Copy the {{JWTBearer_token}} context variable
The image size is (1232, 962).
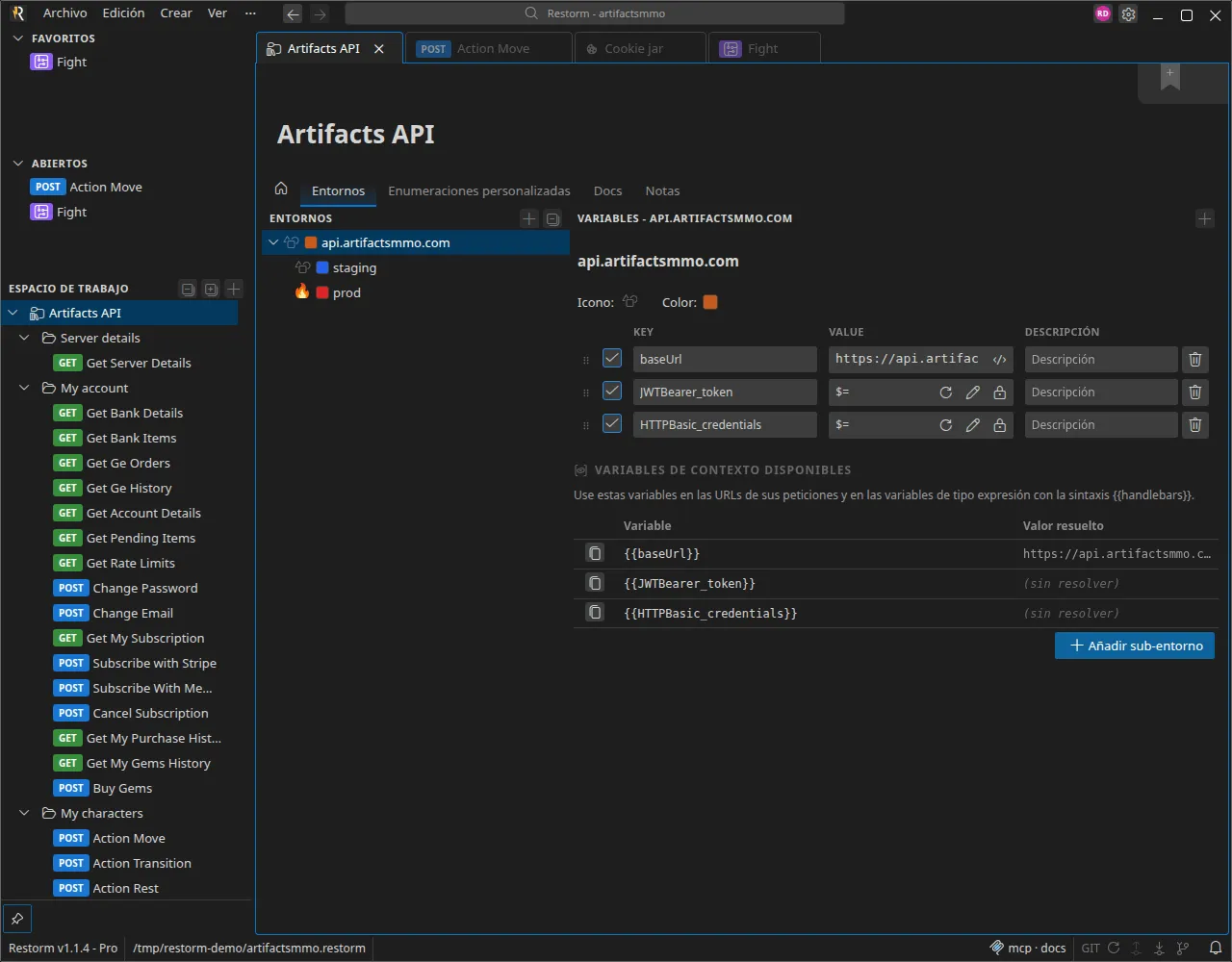point(596,584)
